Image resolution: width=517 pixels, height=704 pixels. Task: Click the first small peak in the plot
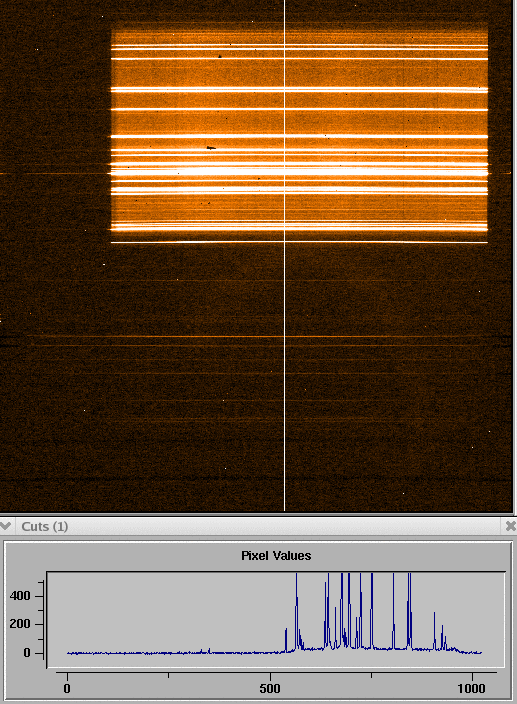[286, 640]
